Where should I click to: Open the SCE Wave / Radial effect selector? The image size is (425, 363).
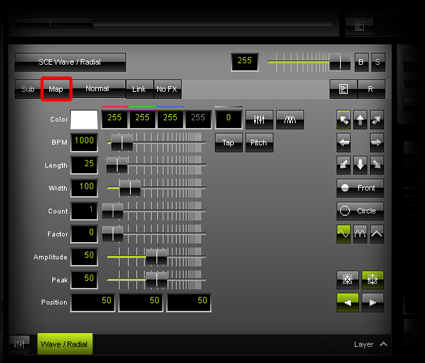click(70, 62)
